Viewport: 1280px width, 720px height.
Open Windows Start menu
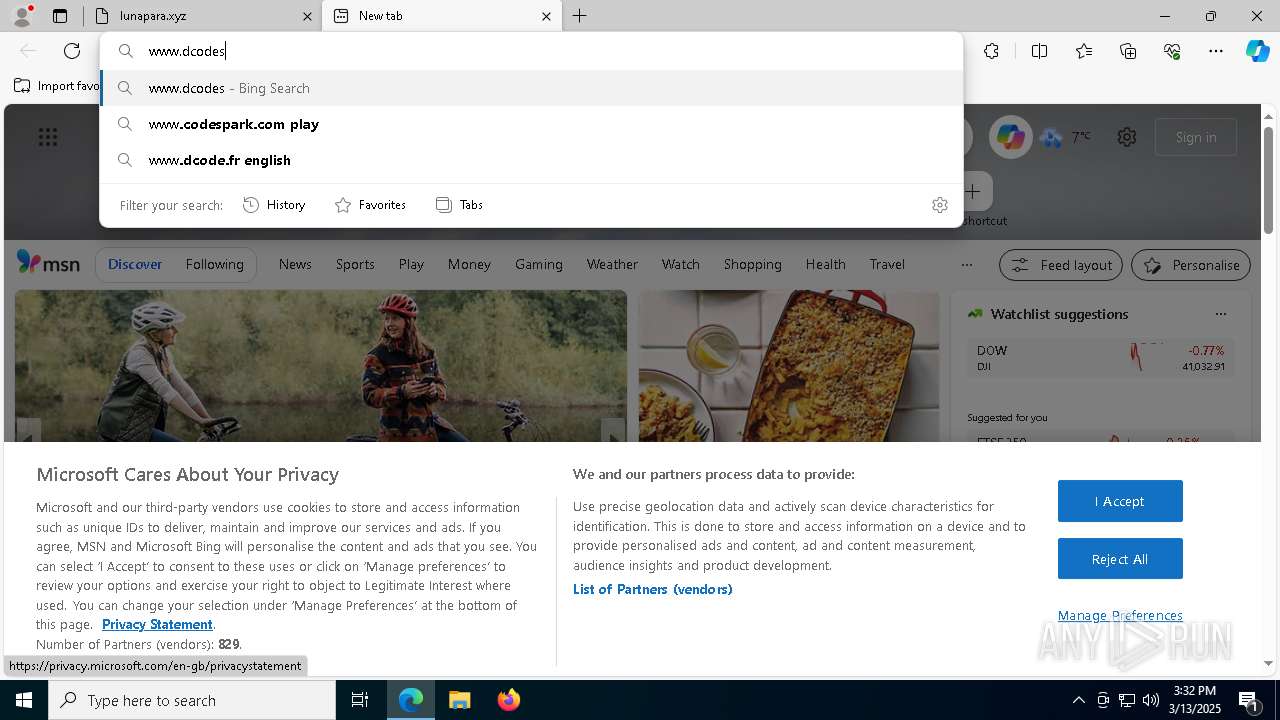pos(24,700)
